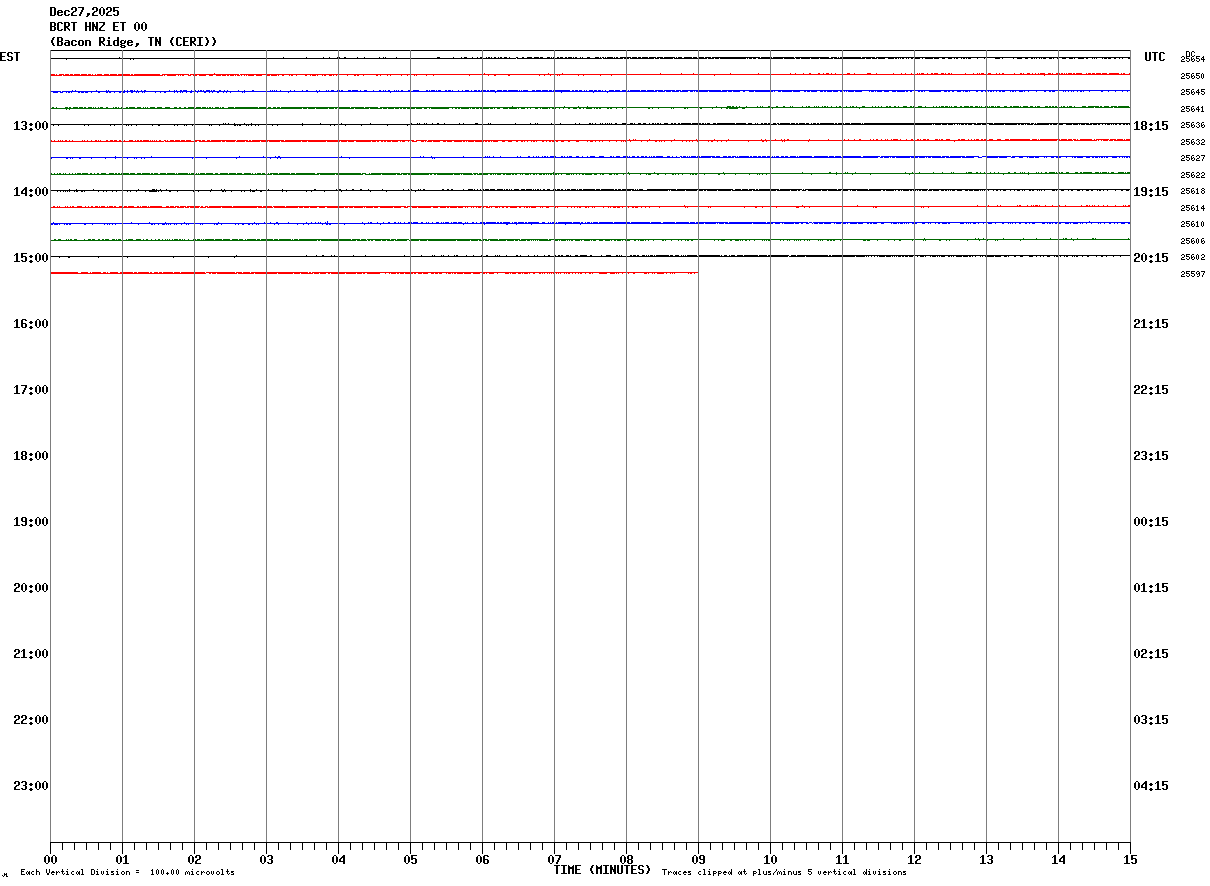The height and width of the screenshot is (886, 1210).
Task: Click the UTC column header
Action: coord(1155,57)
